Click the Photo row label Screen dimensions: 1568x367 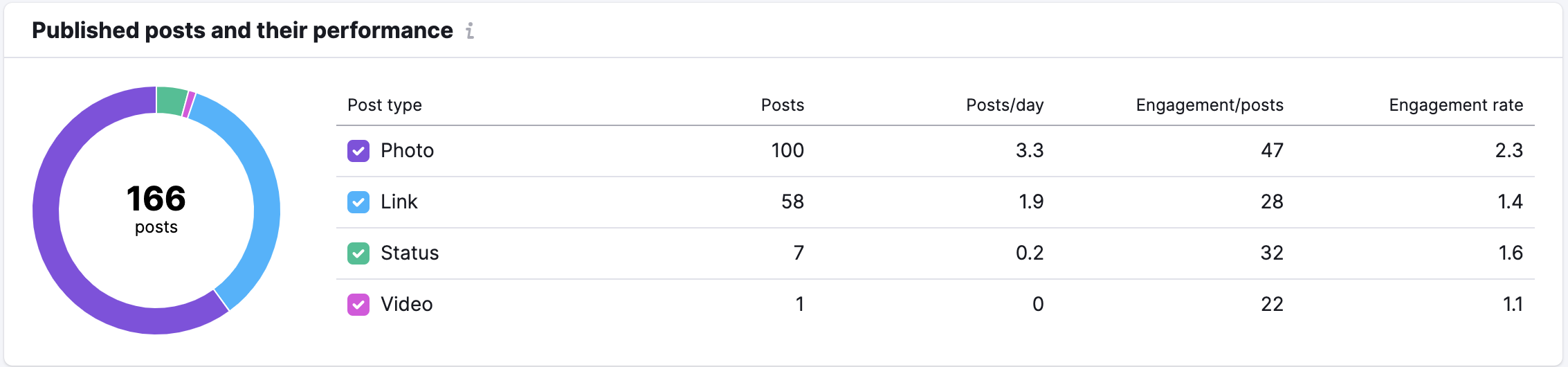(x=407, y=151)
